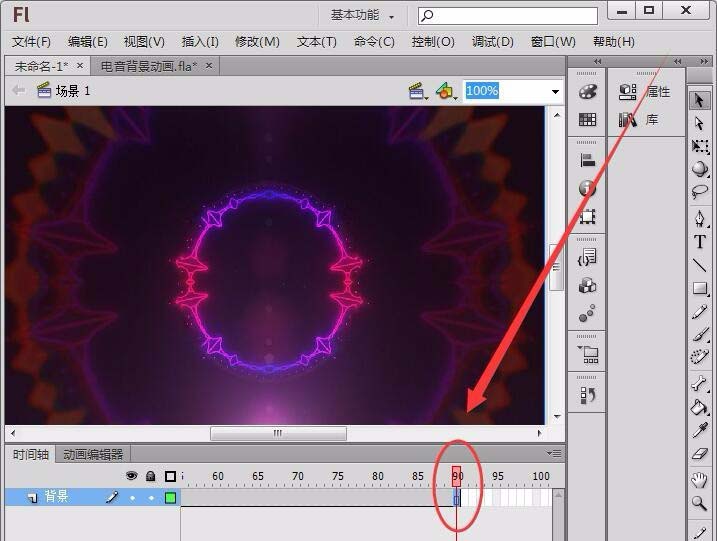Select the Line tool

700,265
